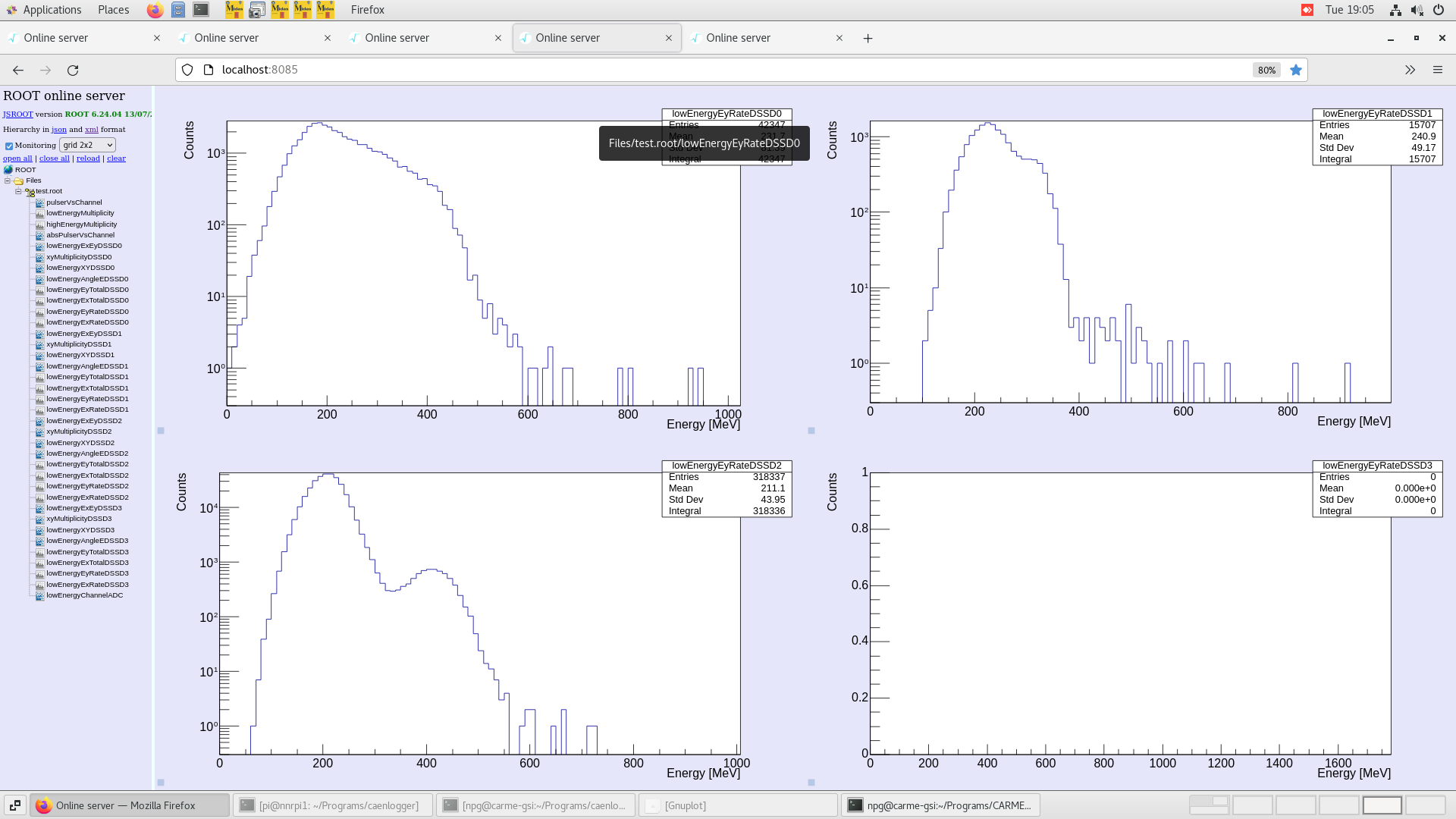The width and height of the screenshot is (1456, 819).
Task: Click the bookmark star in address bar
Action: pyautogui.click(x=1297, y=70)
